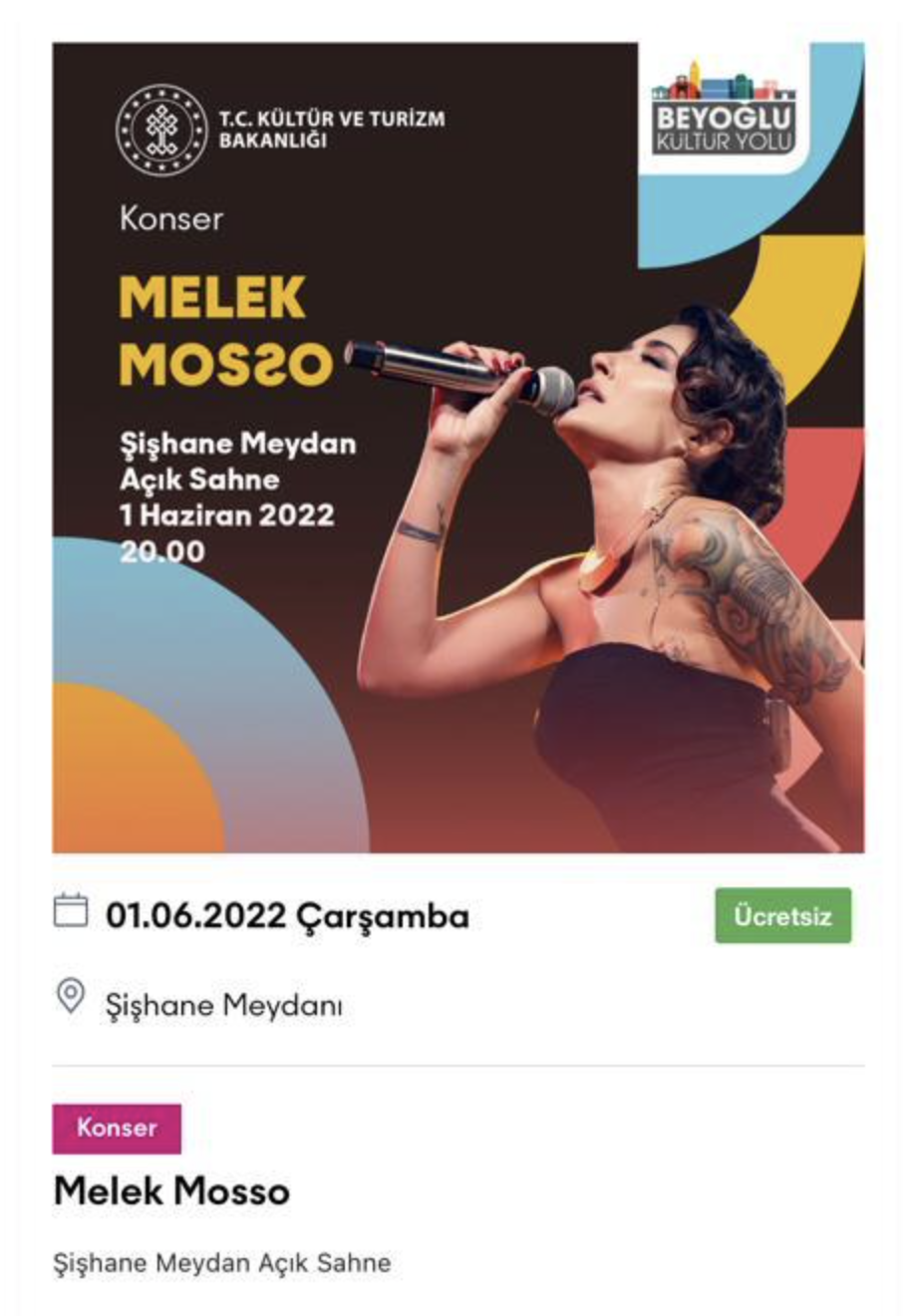Click the Kültür ve Turizm Bakanlığı emblem

tap(161, 130)
